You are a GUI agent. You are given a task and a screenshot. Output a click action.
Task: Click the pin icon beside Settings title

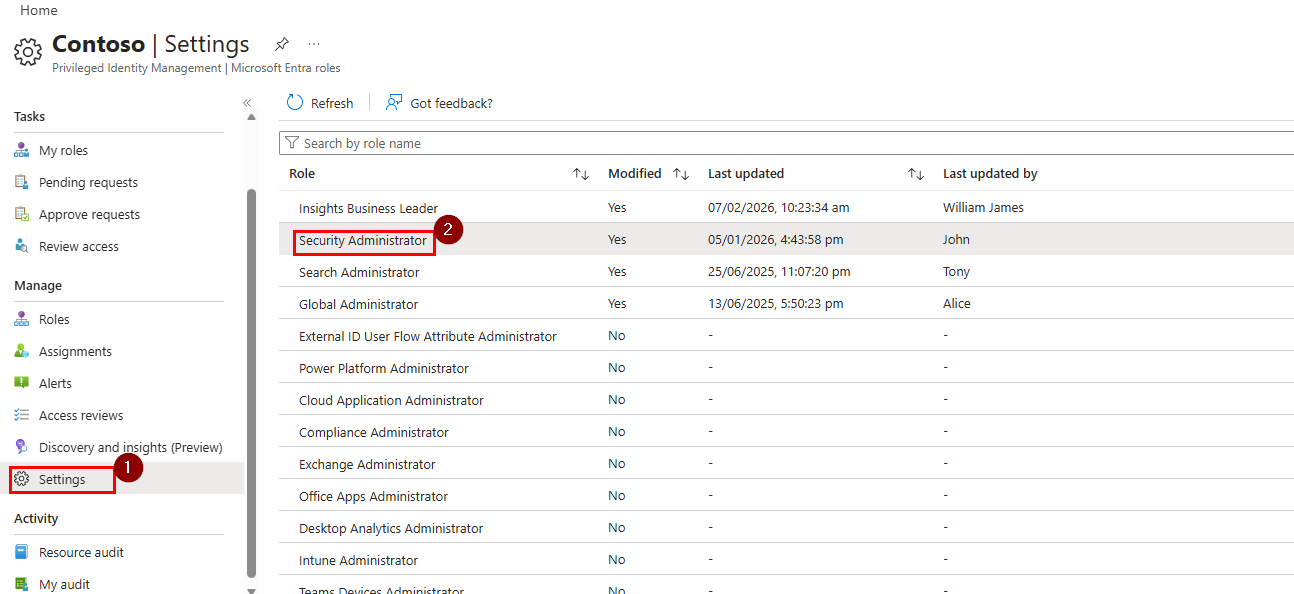click(x=281, y=44)
